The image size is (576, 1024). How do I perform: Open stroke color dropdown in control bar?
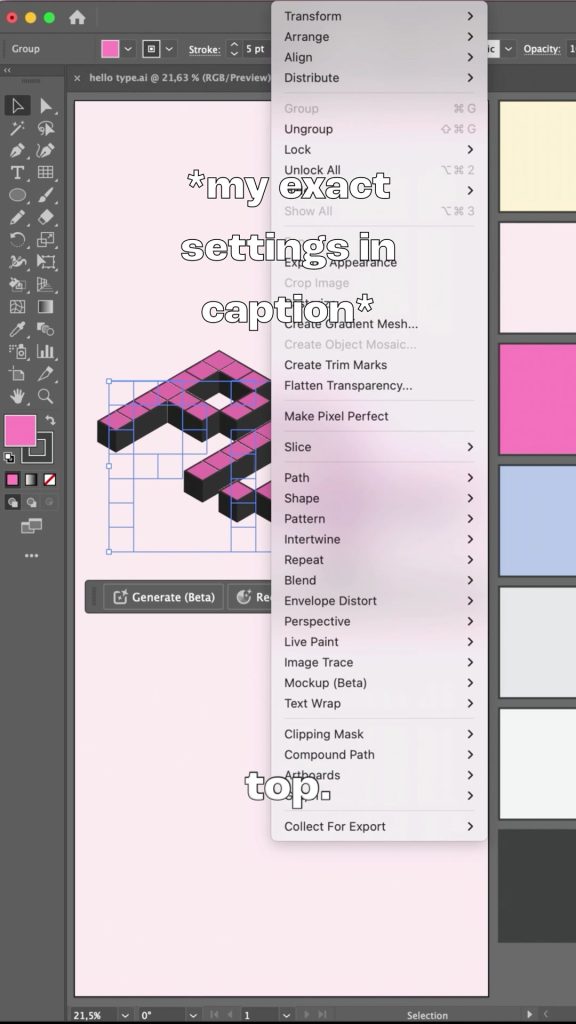coord(170,49)
